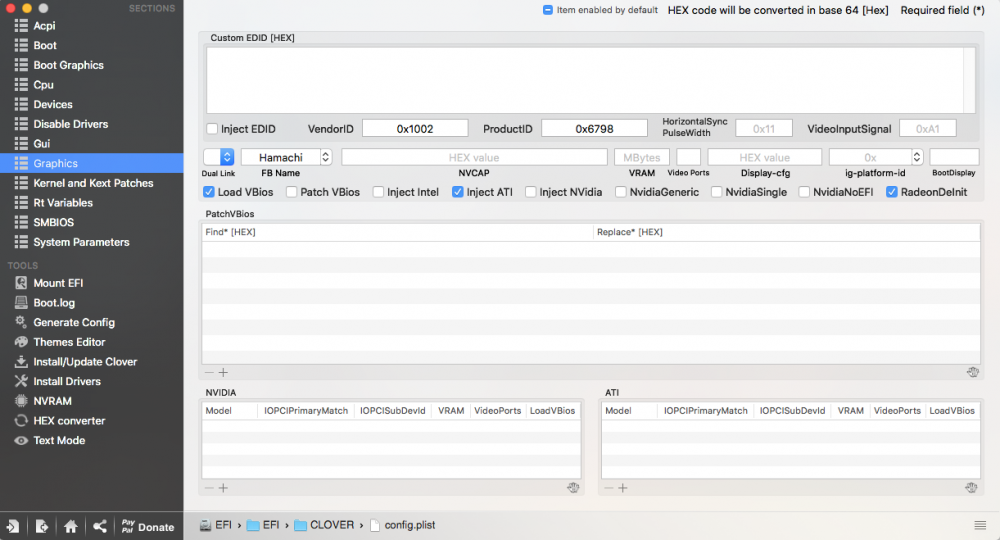Check the NvidiaGeneric checkbox
The height and width of the screenshot is (540, 1000).
(621, 192)
